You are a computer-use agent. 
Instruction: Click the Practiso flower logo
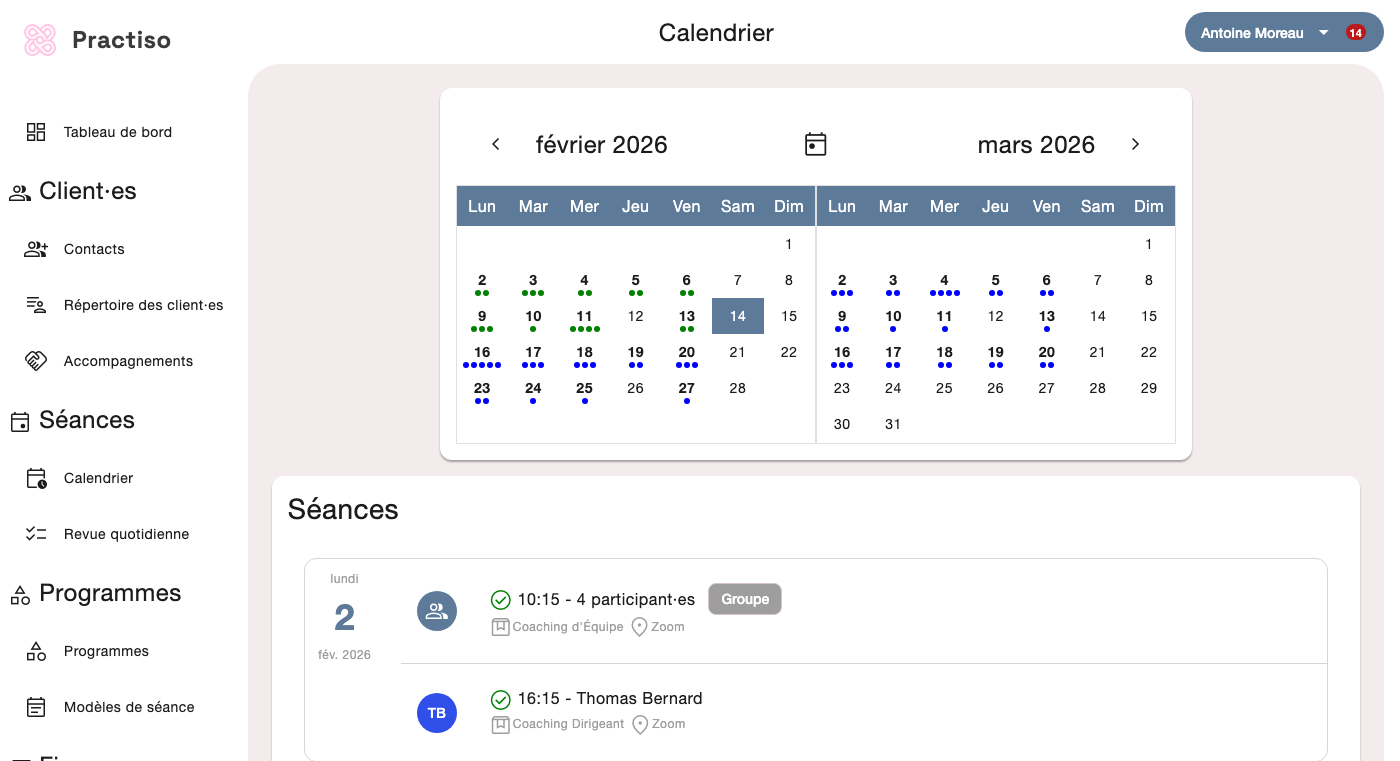38,39
